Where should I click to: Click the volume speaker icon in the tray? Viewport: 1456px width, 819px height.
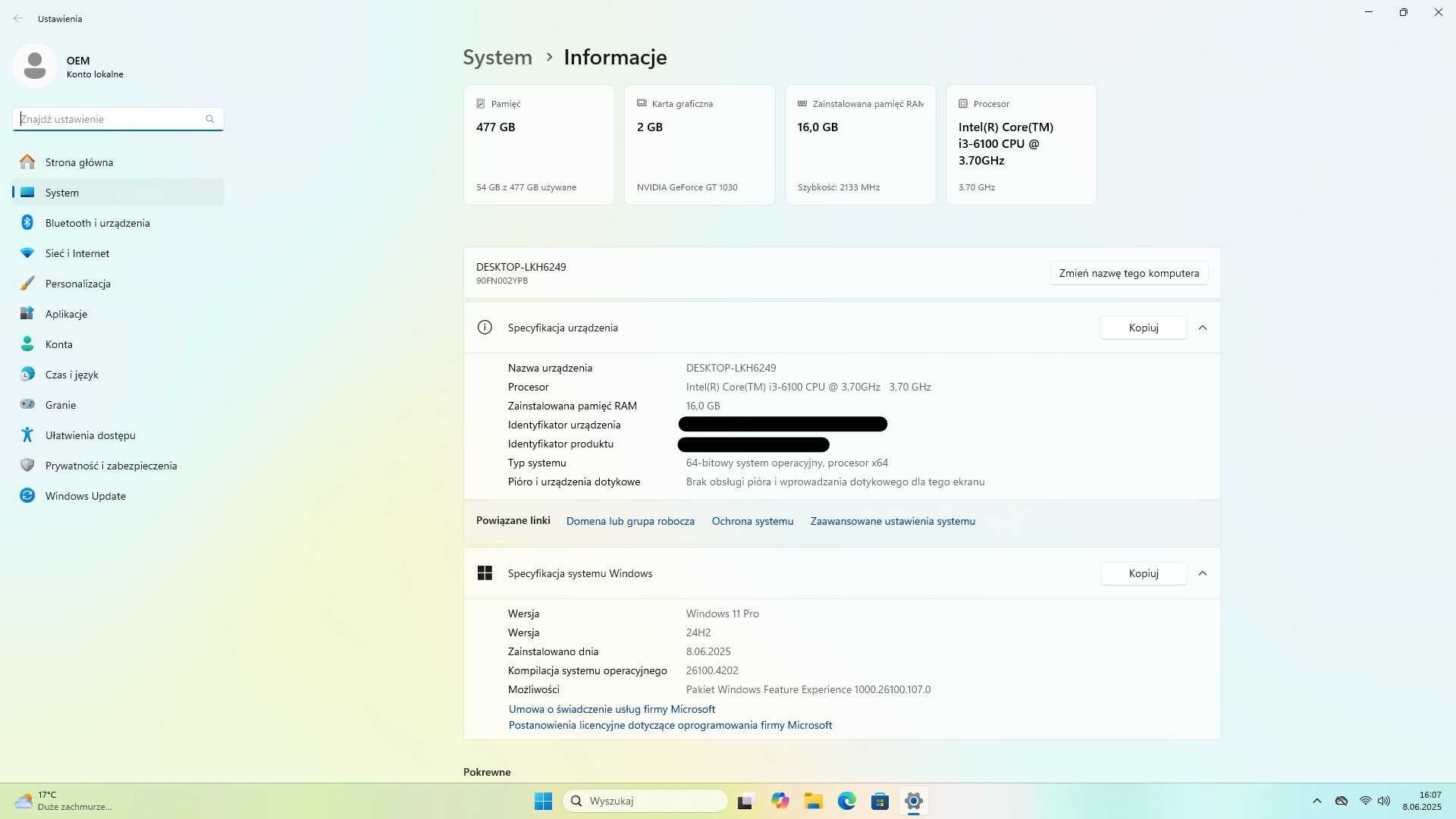pyautogui.click(x=1384, y=801)
